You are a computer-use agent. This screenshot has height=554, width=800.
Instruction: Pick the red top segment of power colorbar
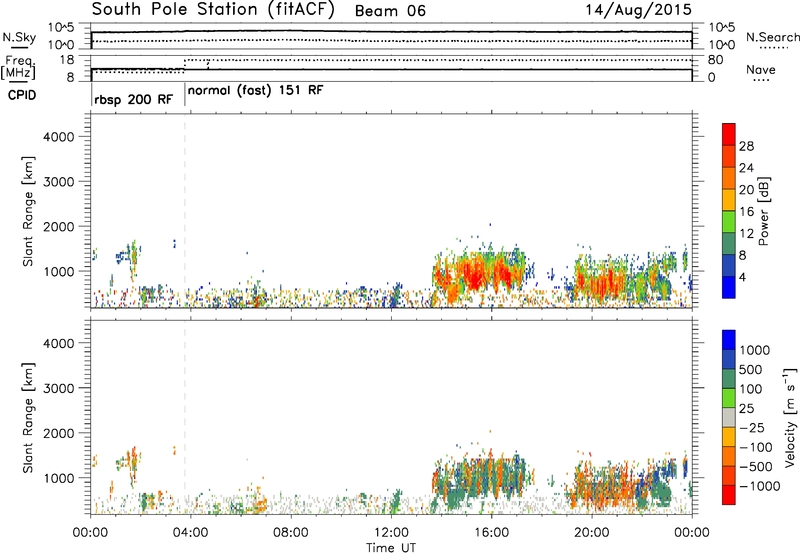click(x=729, y=134)
